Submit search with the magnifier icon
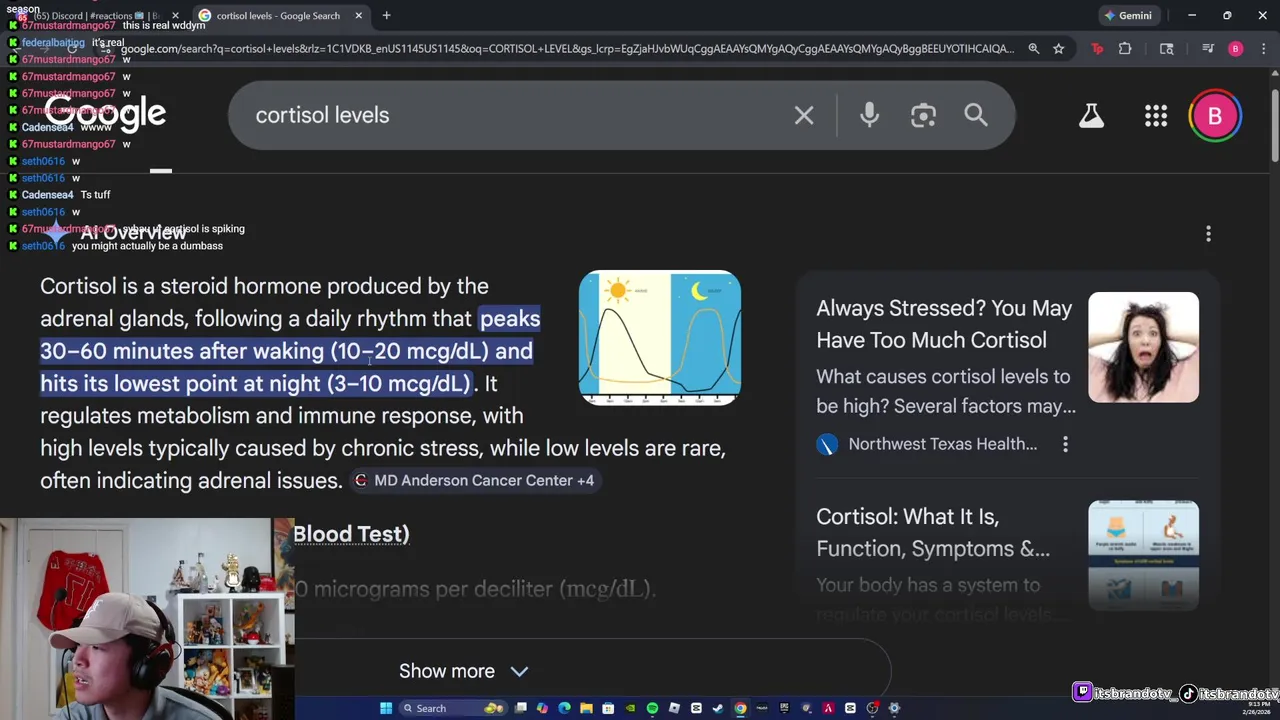The width and height of the screenshot is (1280, 720). 976,115
